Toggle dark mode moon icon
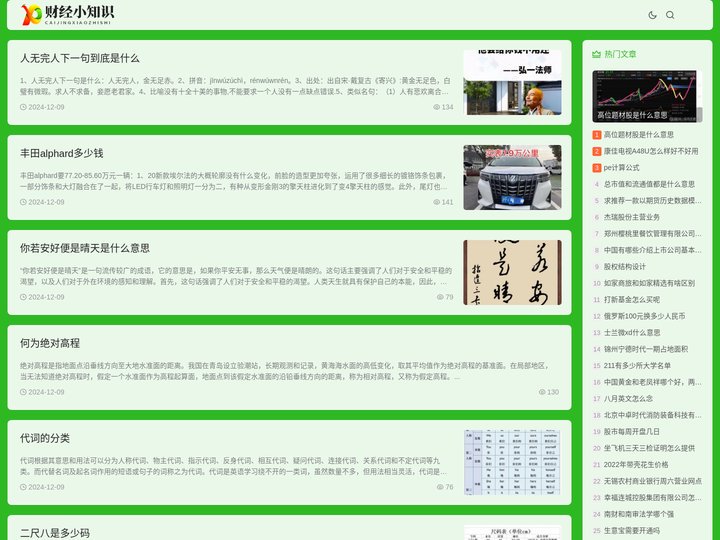This screenshot has width=720, height=540. click(x=652, y=15)
